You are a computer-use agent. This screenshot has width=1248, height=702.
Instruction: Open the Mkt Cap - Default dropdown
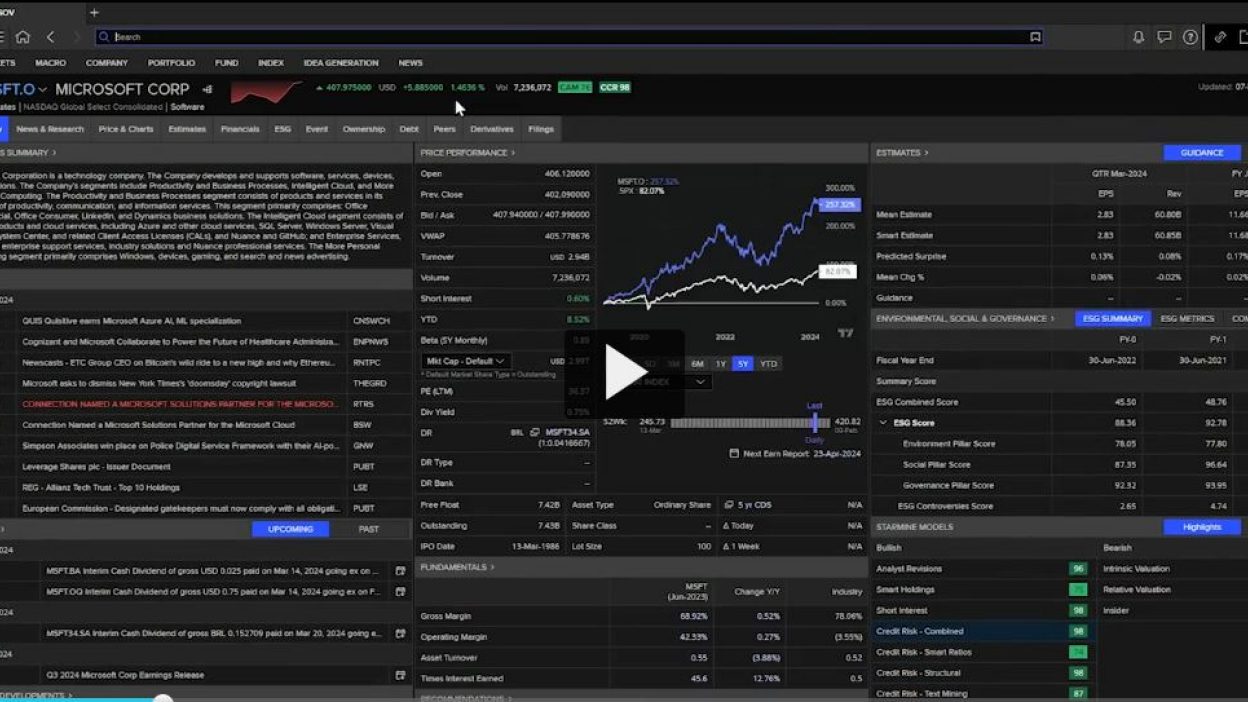point(466,361)
